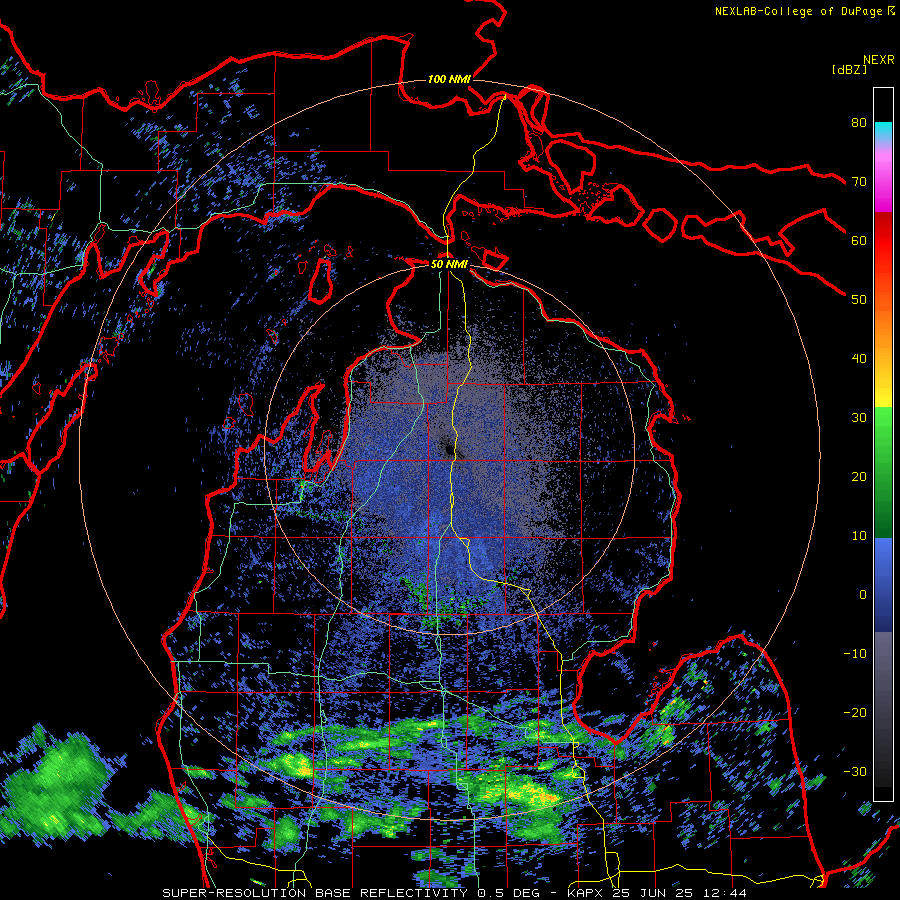Viewport: 900px width, 900px height.
Task: Click the 50 value on dBZ scale
Action: (859, 300)
